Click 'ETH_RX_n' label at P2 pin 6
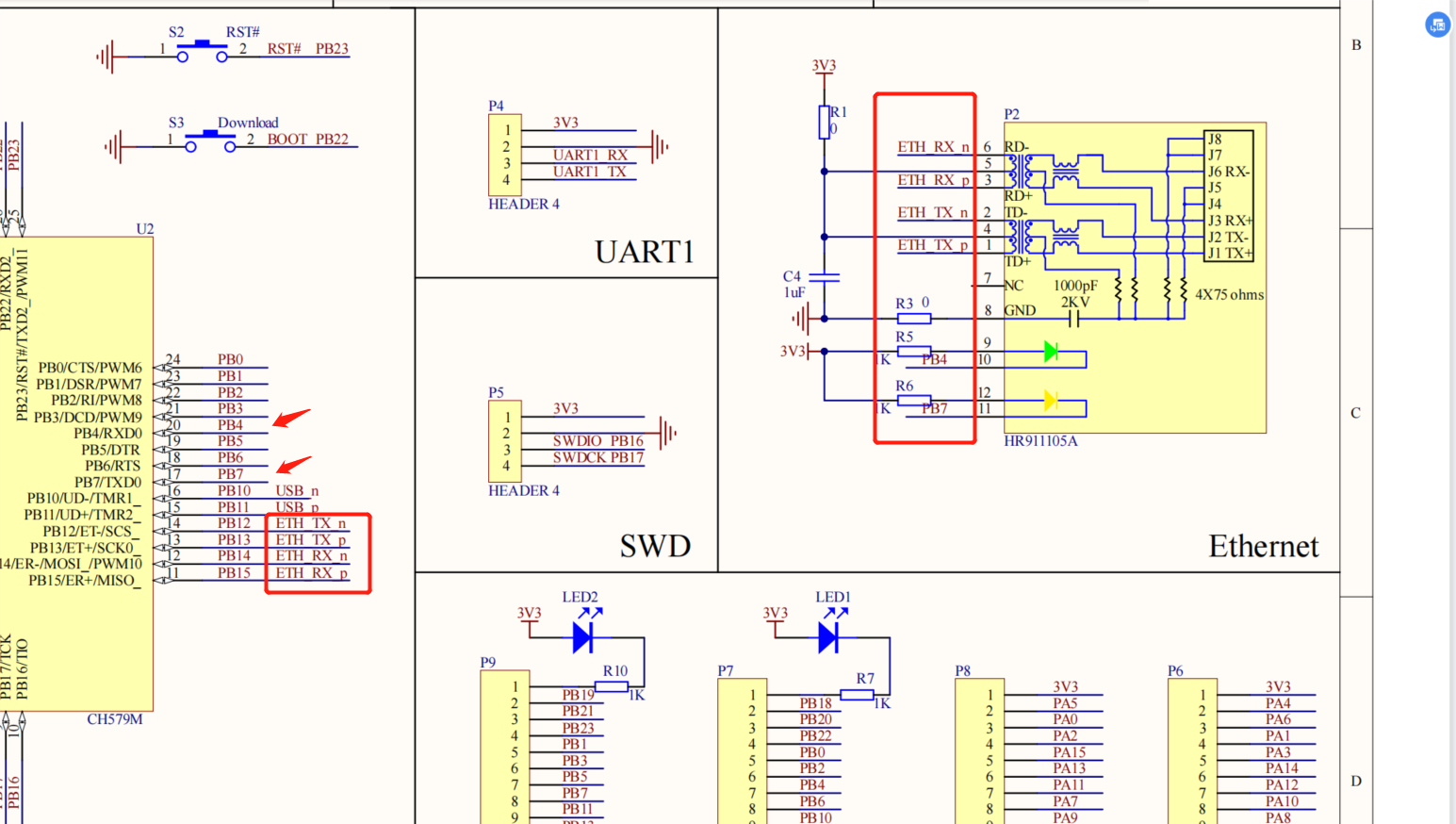Image resolution: width=1456 pixels, height=824 pixels. pos(933,147)
